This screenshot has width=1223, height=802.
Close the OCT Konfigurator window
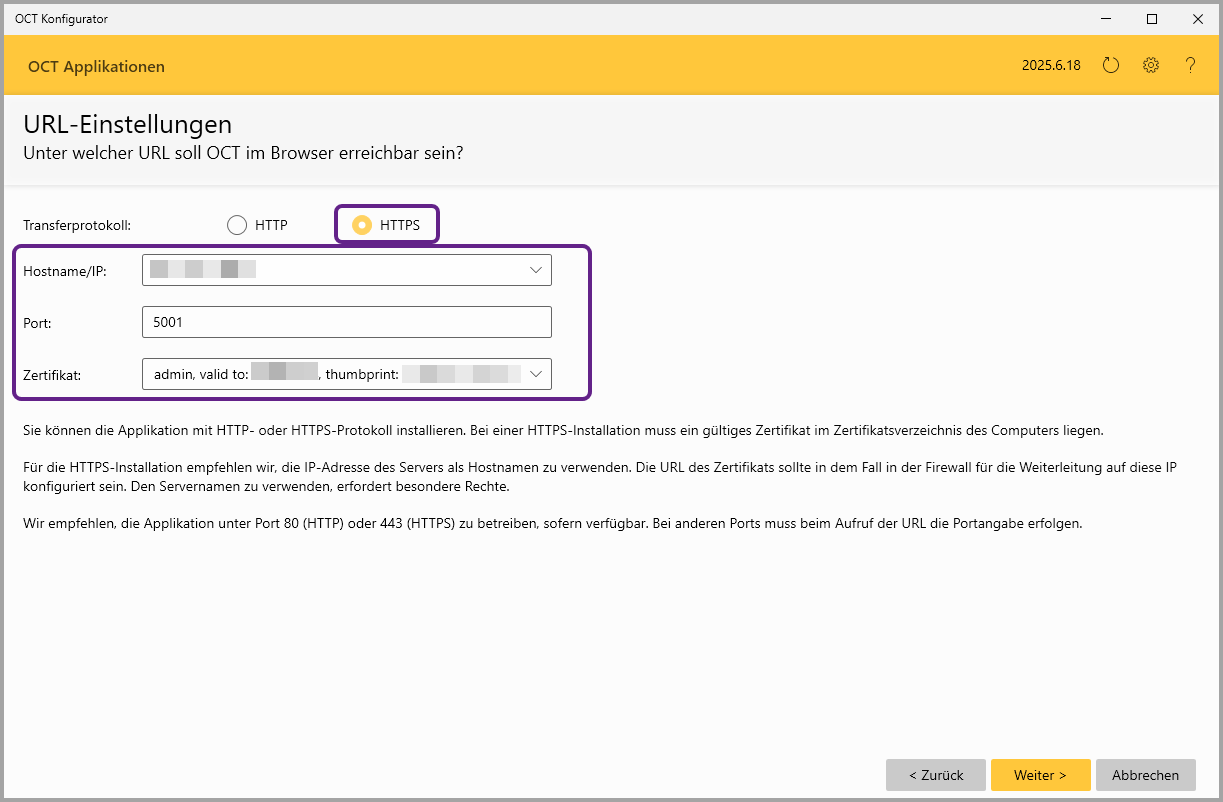point(1197,19)
